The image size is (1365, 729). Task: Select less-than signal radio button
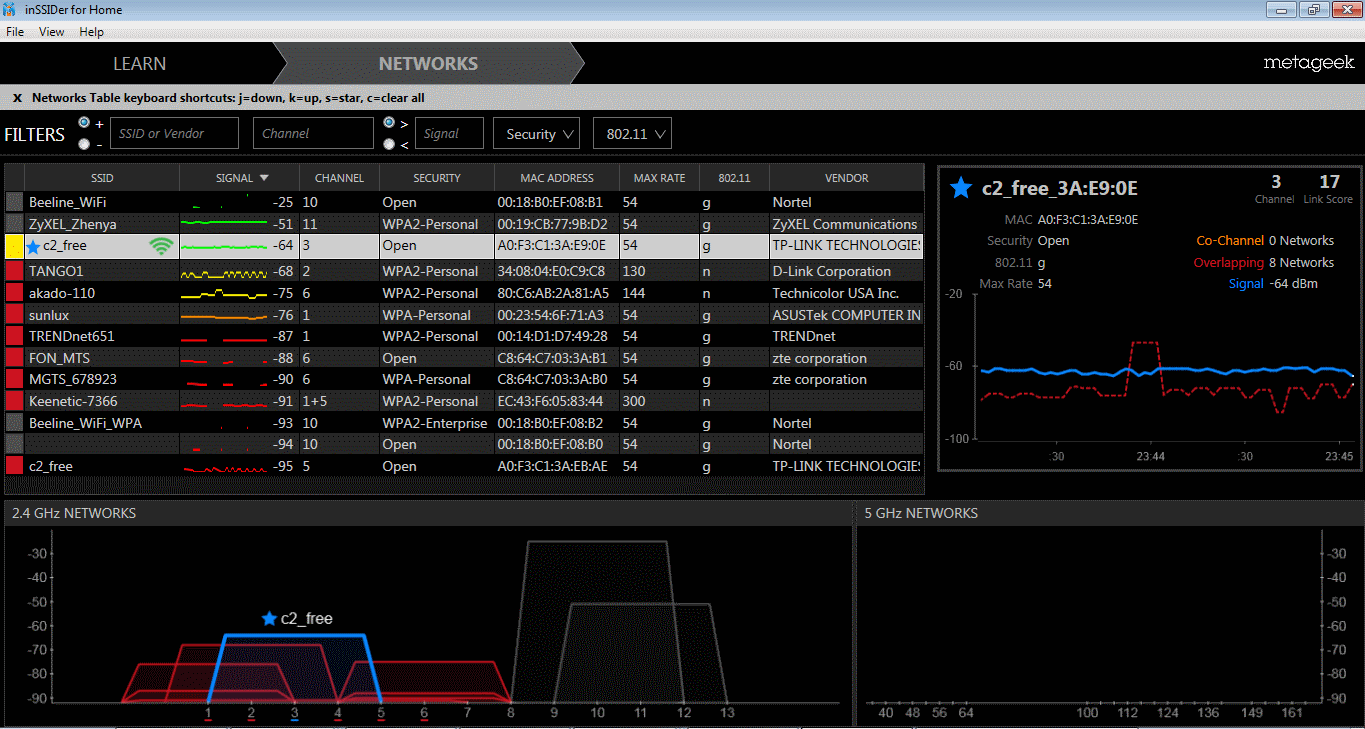pos(389,144)
